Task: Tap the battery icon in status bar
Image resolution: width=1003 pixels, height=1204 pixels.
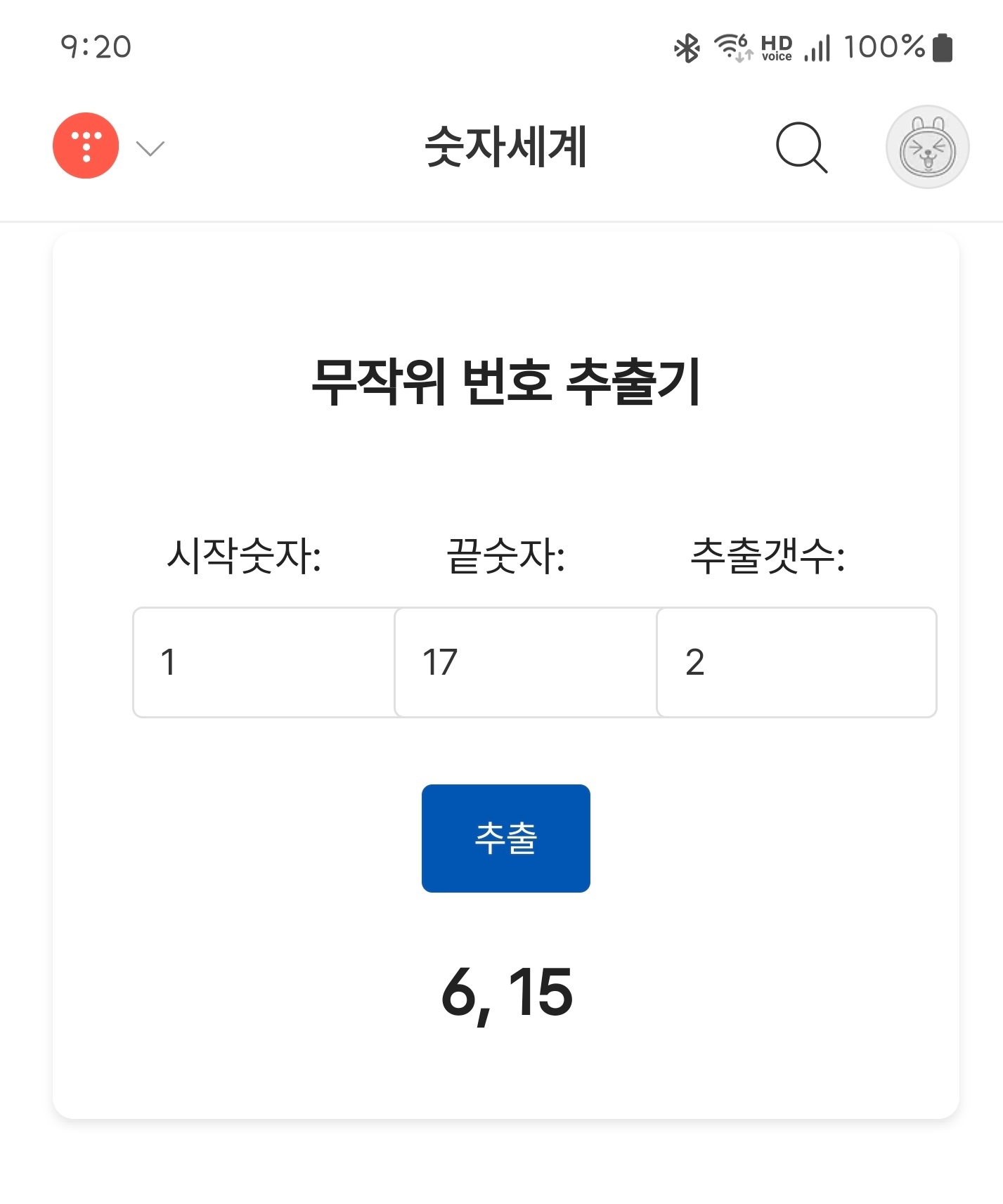Action: click(x=943, y=48)
